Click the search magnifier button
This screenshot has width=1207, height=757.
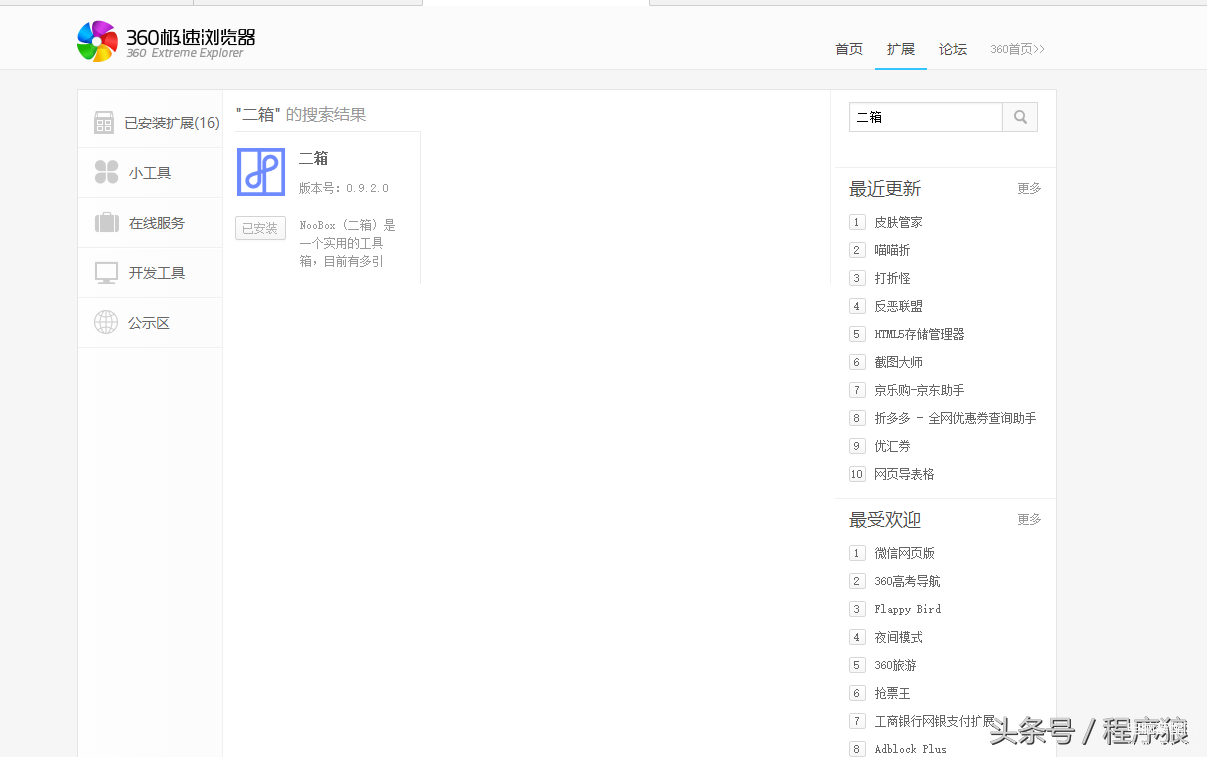coord(1020,117)
